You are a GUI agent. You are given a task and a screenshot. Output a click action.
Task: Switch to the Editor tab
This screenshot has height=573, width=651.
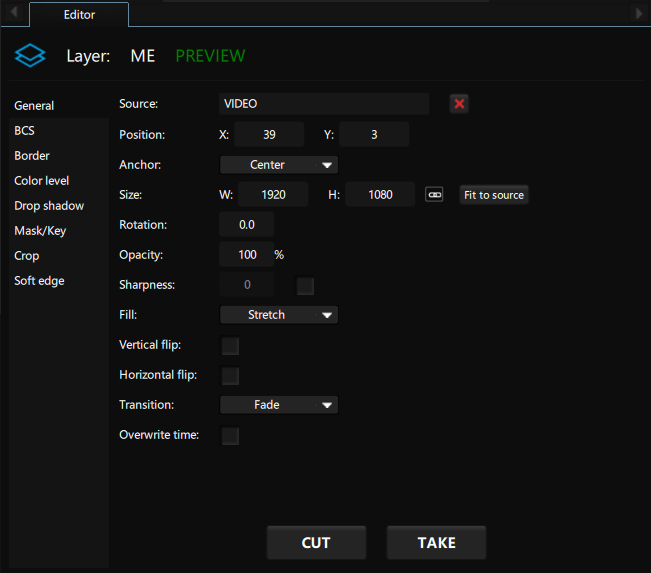(79, 15)
